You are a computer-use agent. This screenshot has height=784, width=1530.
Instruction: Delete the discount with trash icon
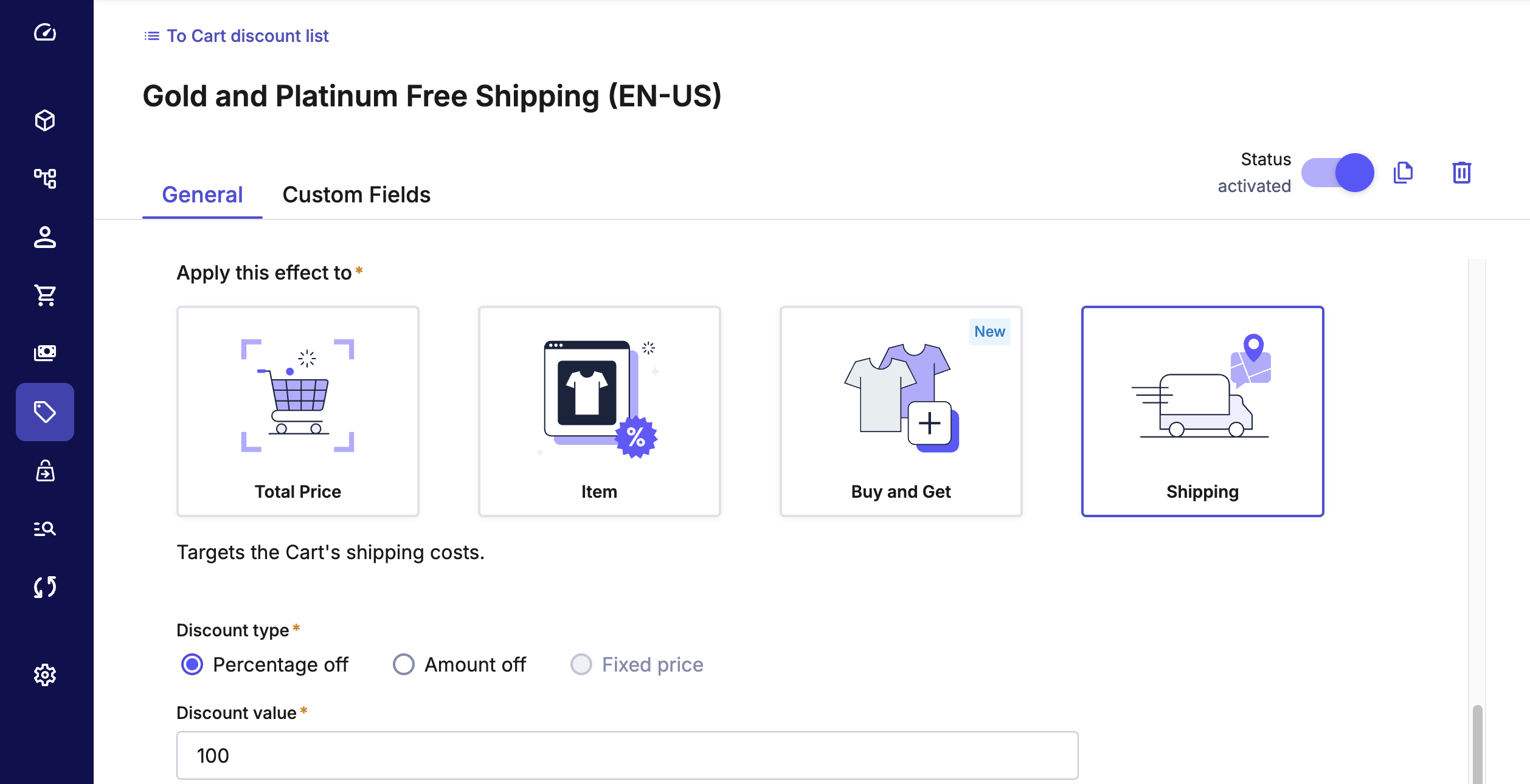coord(1461,173)
